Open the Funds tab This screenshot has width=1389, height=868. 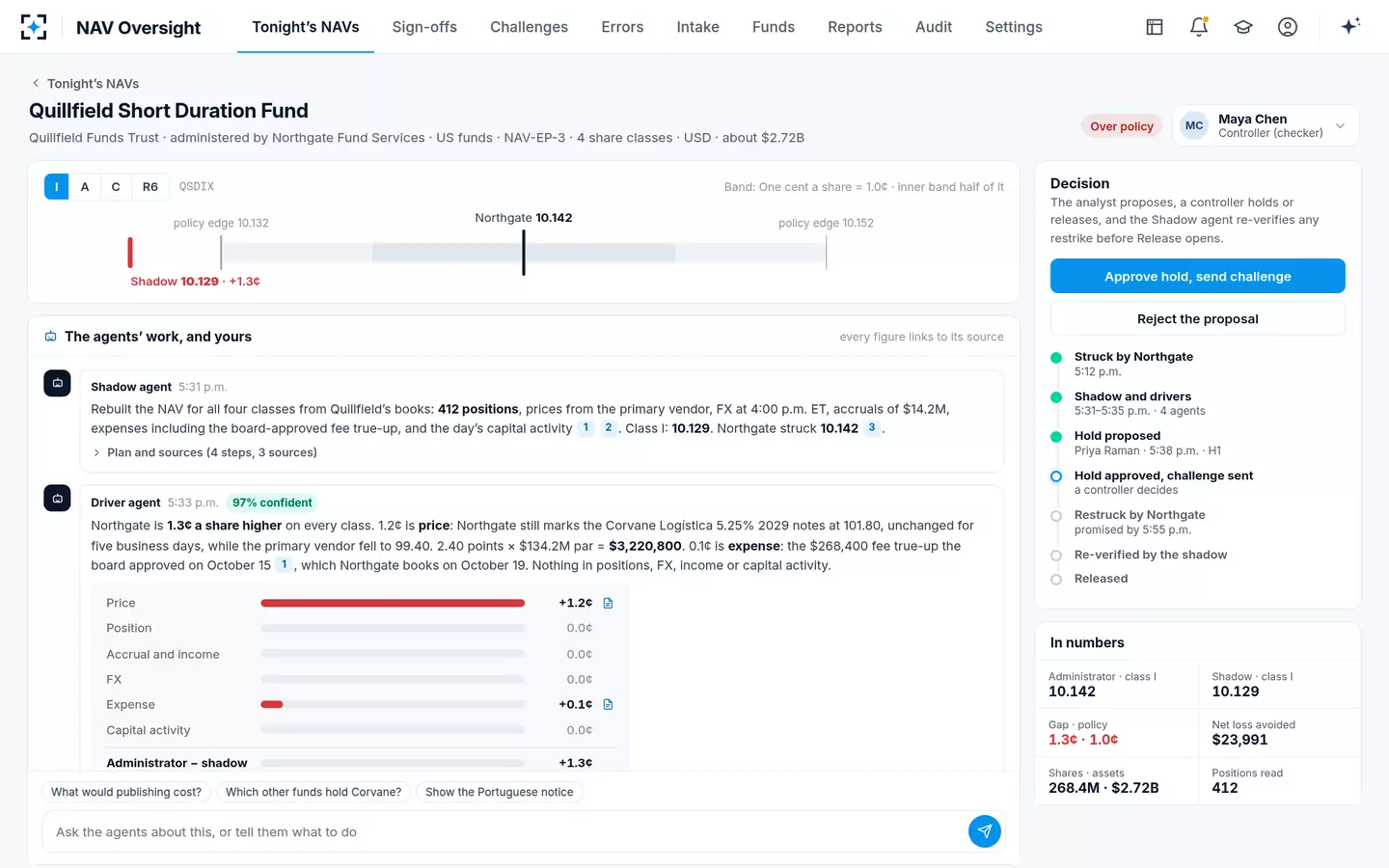click(774, 27)
